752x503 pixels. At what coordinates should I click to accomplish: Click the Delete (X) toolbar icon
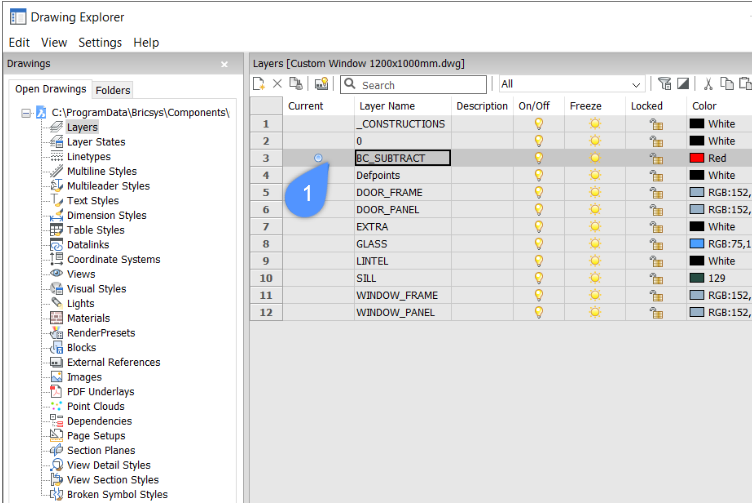(278, 85)
